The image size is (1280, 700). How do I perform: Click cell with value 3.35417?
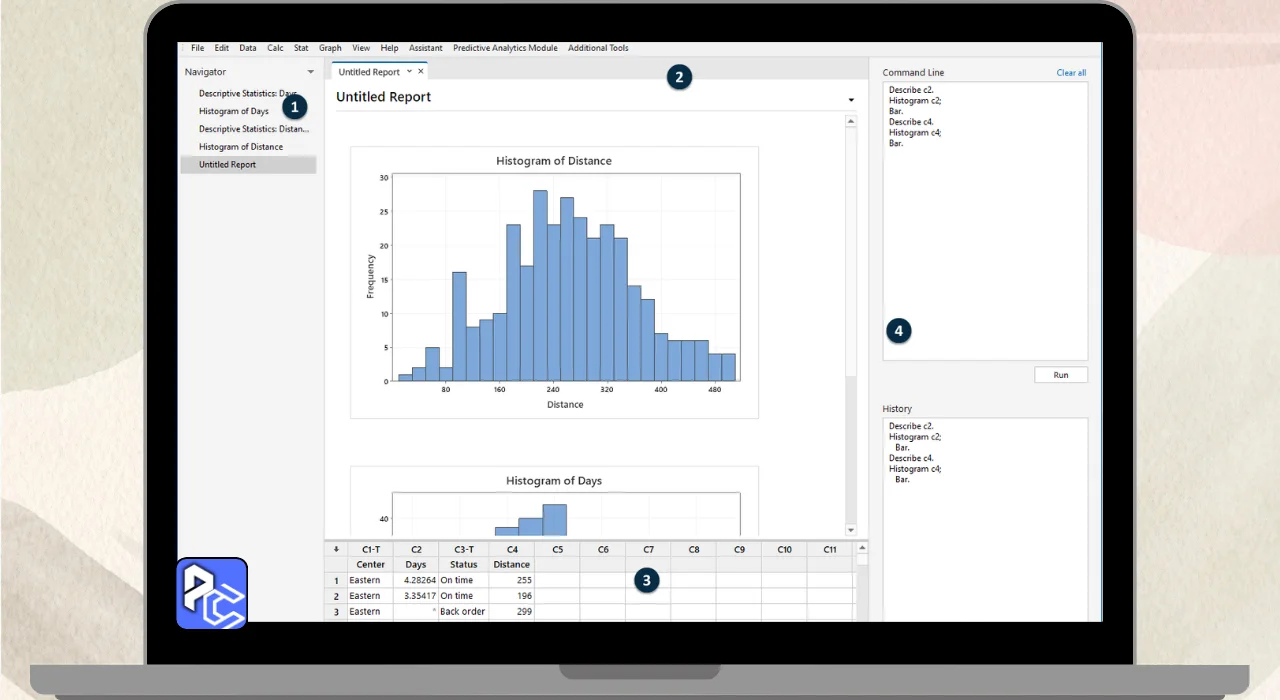[416, 596]
